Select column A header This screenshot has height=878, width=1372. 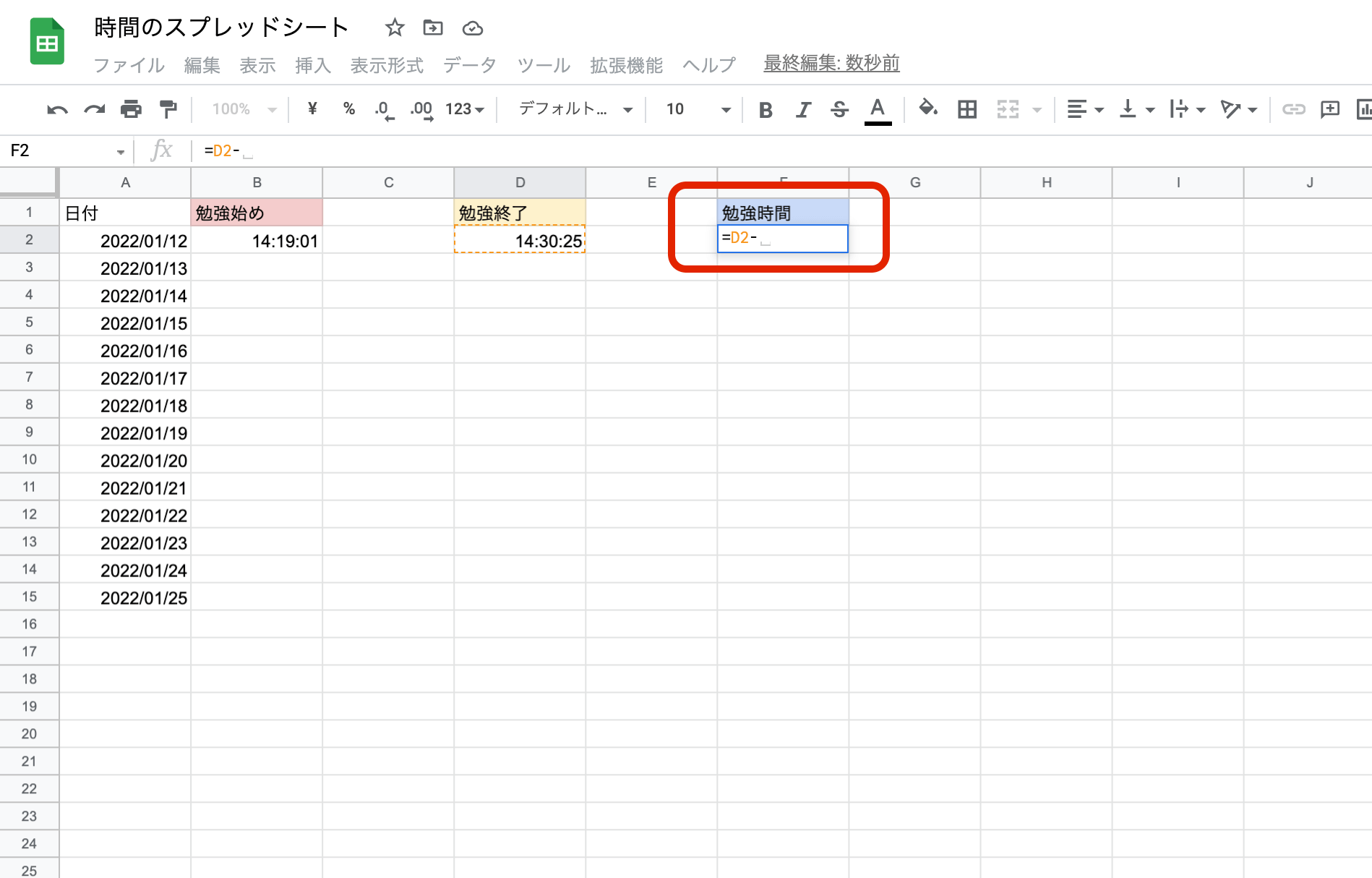125,182
